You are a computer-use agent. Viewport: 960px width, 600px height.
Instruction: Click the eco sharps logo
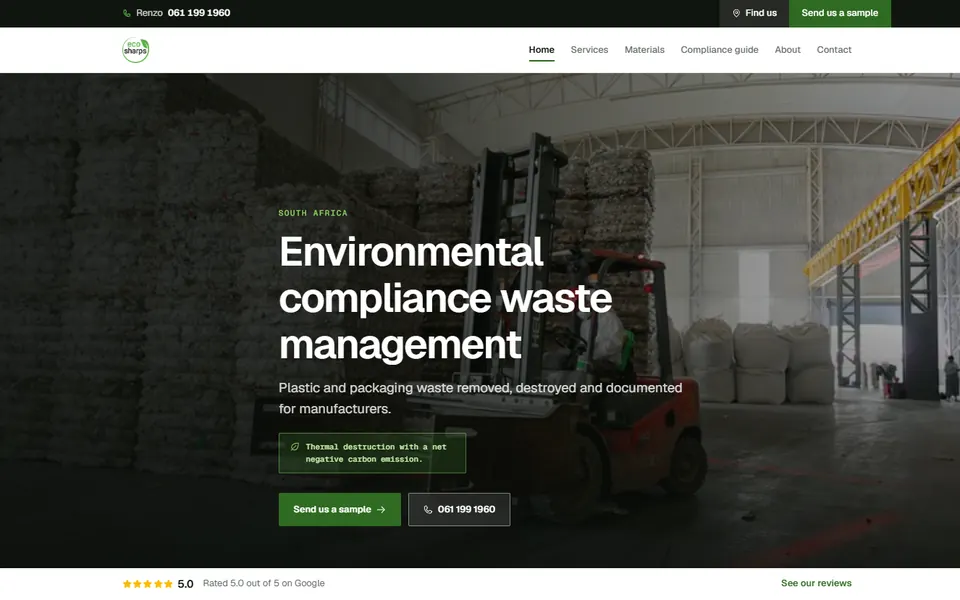[135, 50]
